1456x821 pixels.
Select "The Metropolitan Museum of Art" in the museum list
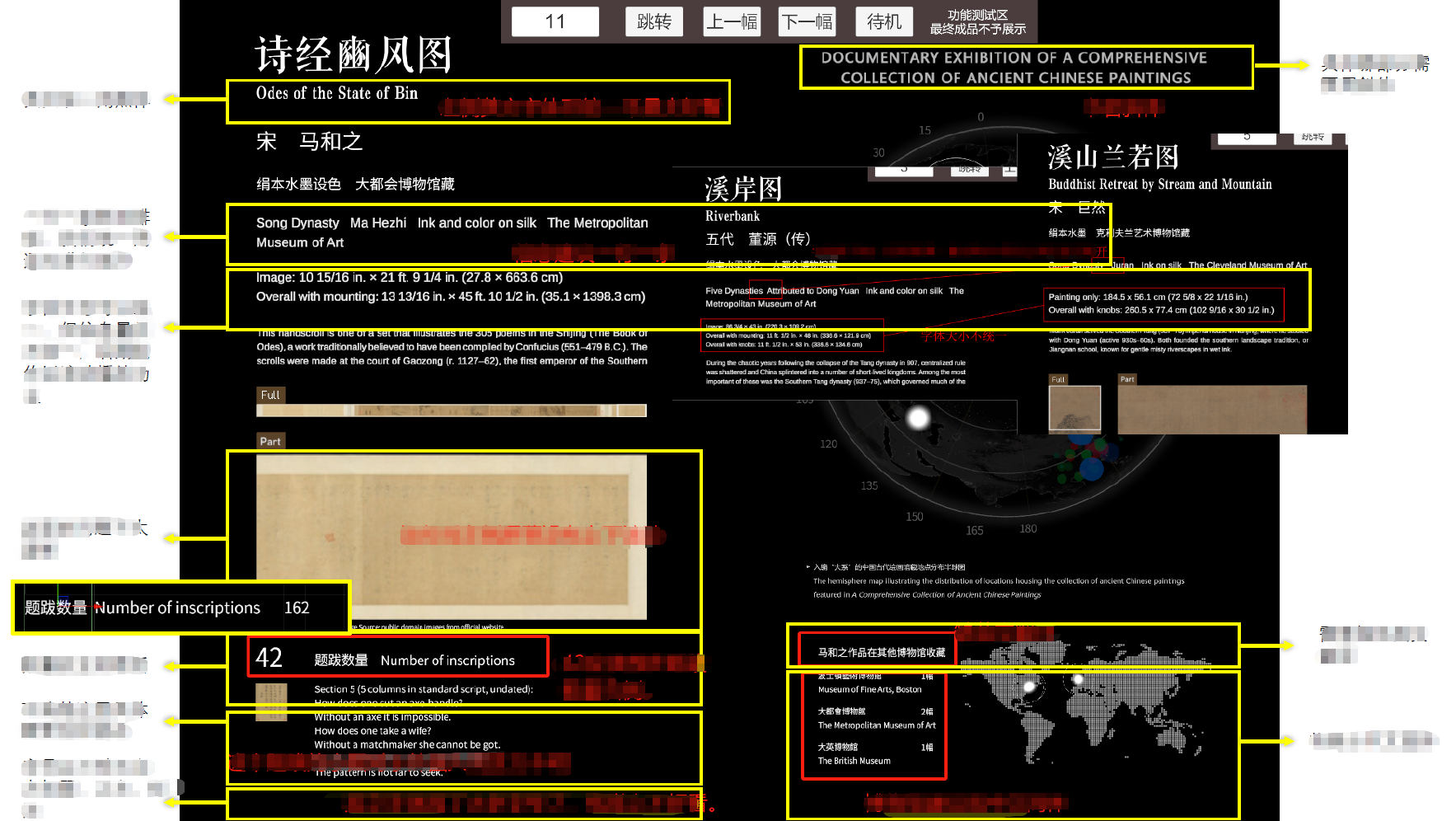pos(877,725)
